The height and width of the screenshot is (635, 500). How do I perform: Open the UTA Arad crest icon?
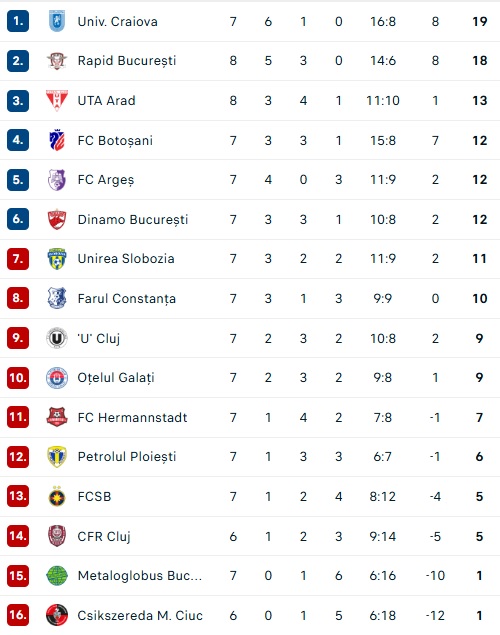point(57,100)
